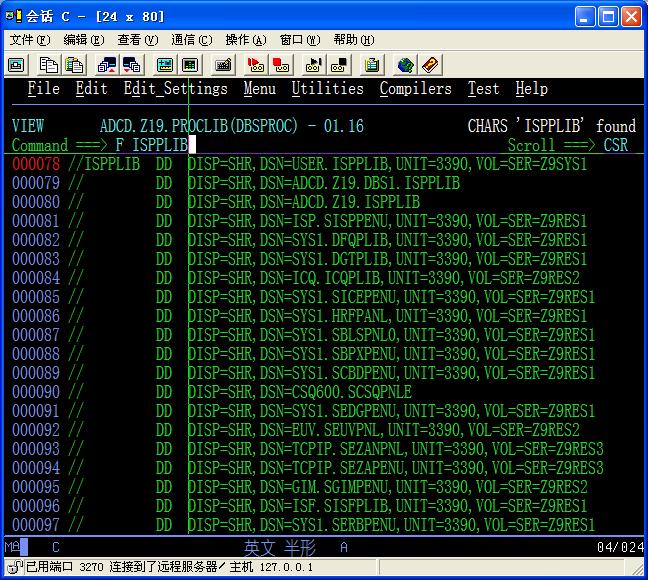Select the ISPF Edit action bar item
This screenshot has width=648, height=580.
[91, 88]
